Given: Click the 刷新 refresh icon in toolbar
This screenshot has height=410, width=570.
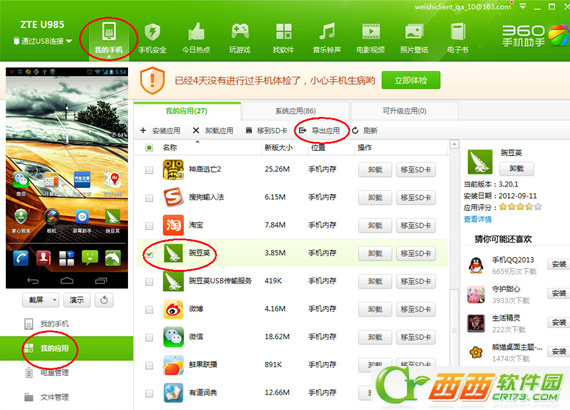Looking at the screenshot, I should coord(355,130).
